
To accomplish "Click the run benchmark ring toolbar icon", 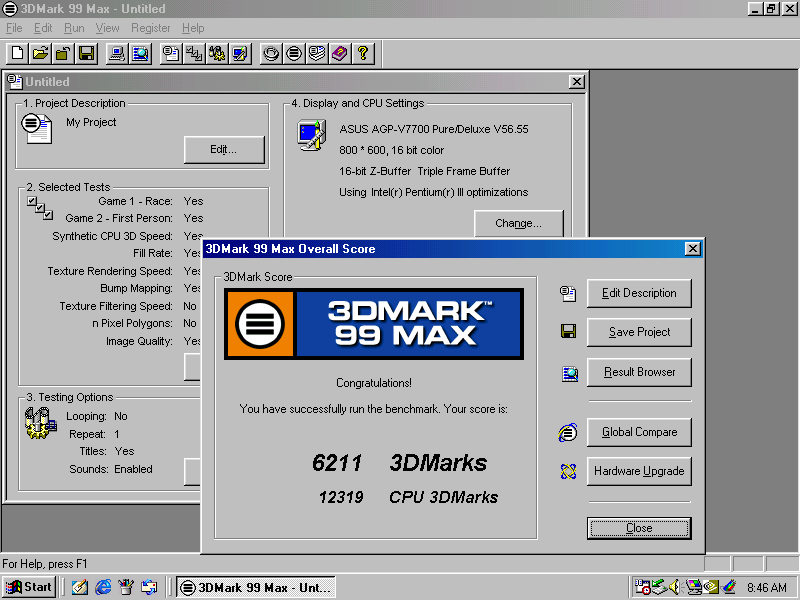I will 271,53.
